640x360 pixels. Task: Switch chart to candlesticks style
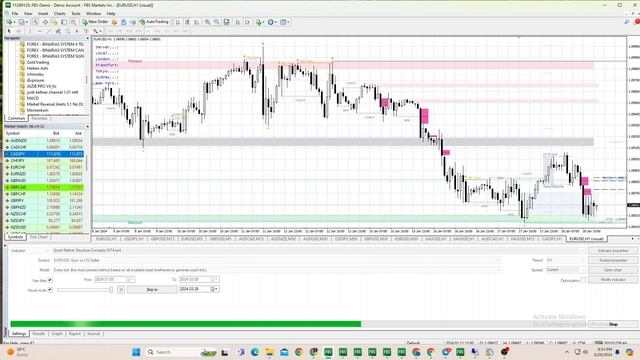pos(187,22)
